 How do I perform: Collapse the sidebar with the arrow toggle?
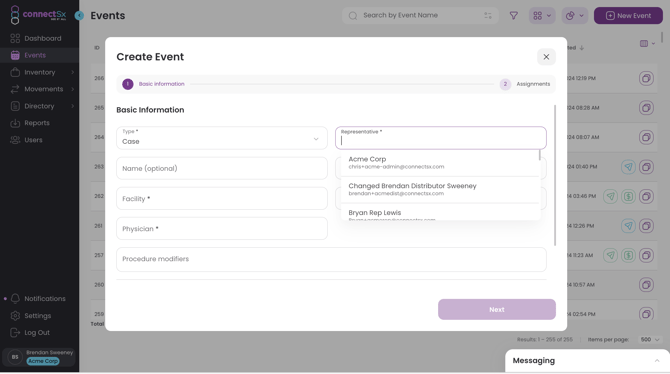coord(79,15)
